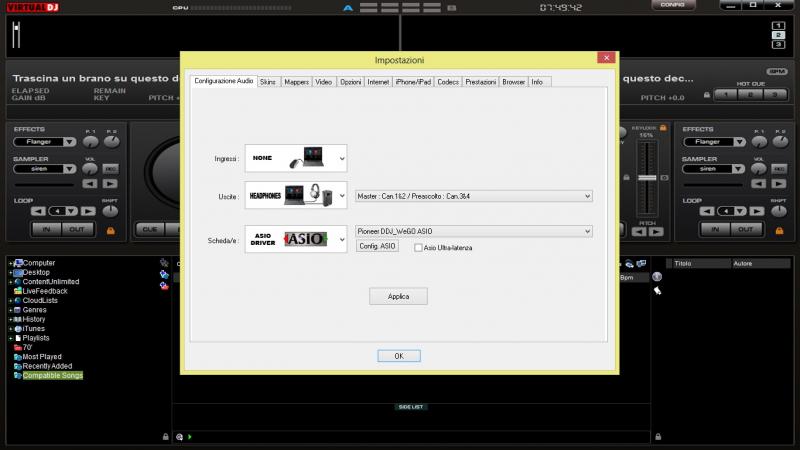
Task: Select Recently Added list
Action: tap(47, 366)
